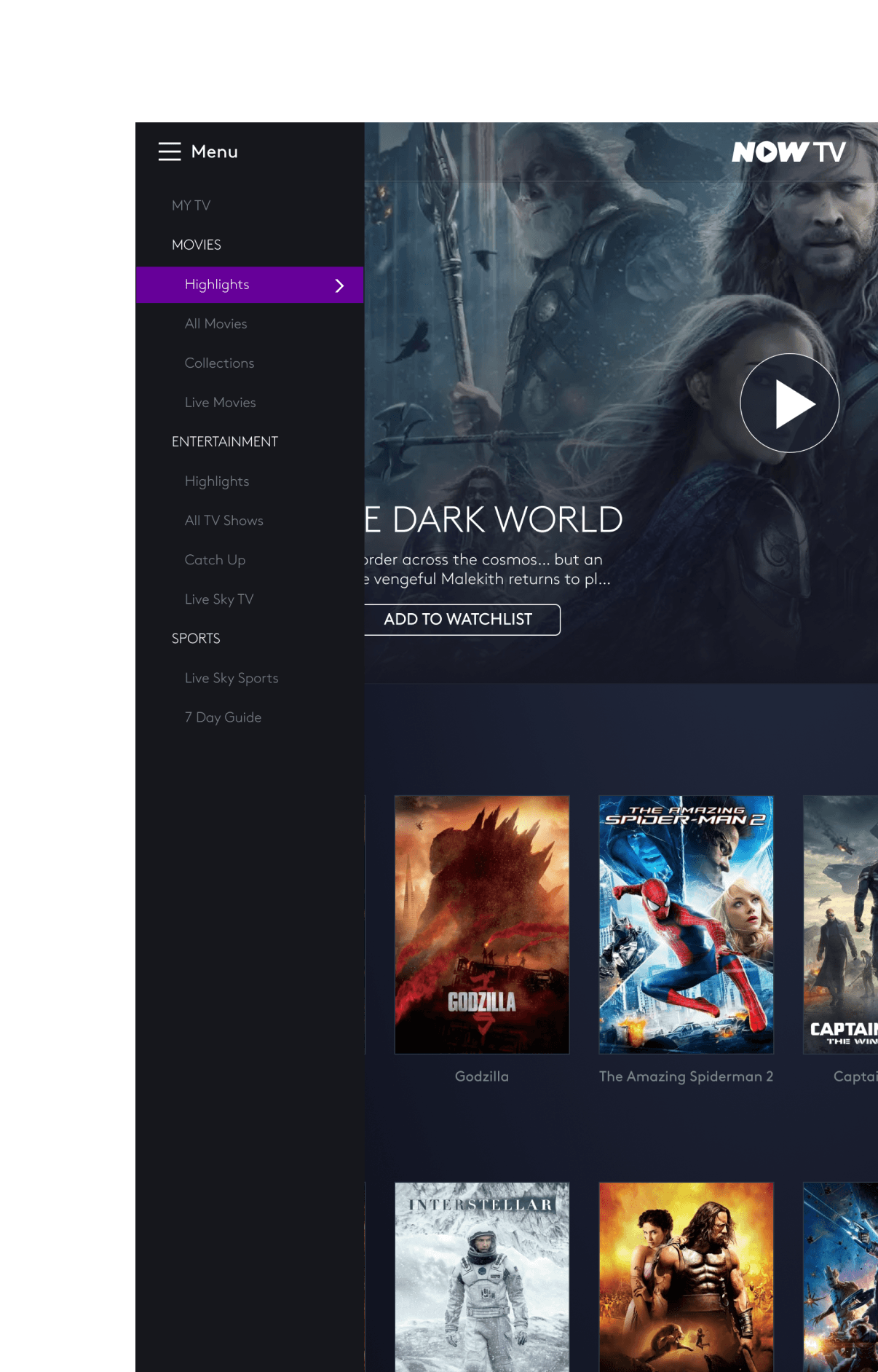Click the NOW TV logo

[788, 151]
